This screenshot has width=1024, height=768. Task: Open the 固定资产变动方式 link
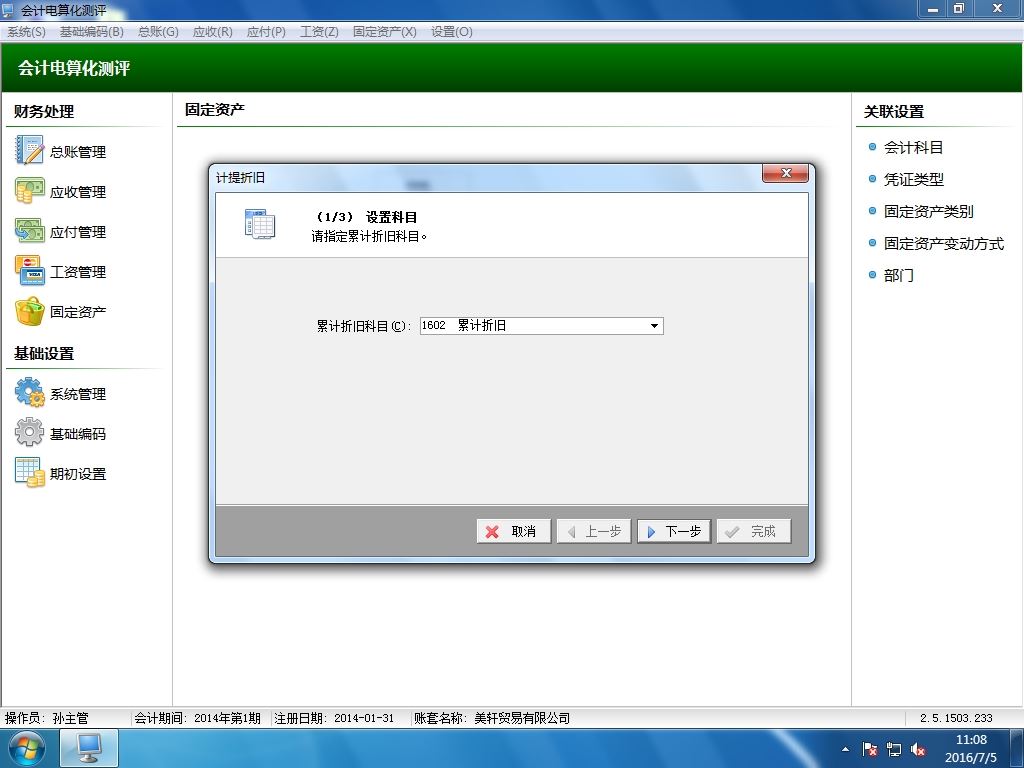944,244
